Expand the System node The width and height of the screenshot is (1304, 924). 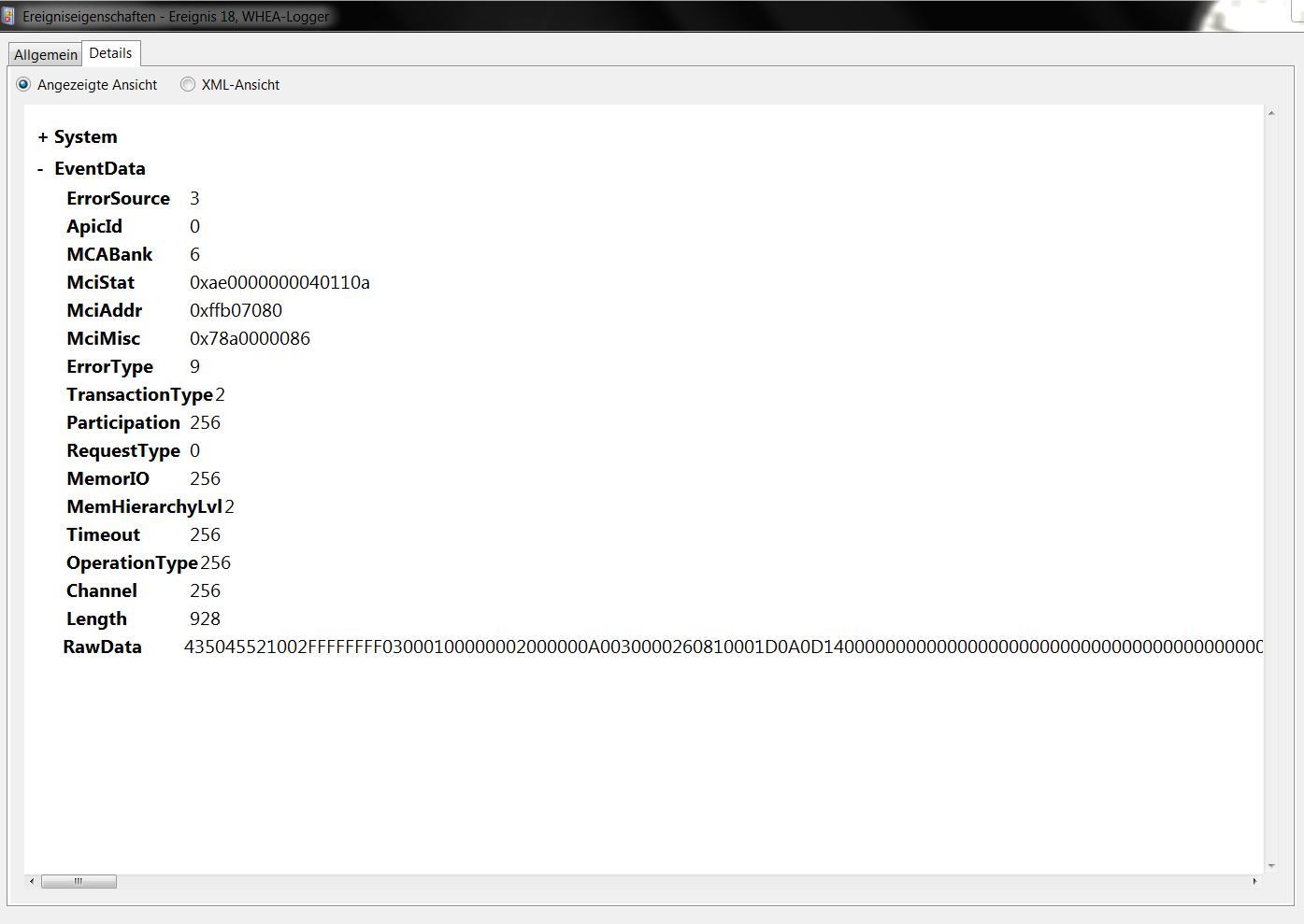[x=42, y=137]
